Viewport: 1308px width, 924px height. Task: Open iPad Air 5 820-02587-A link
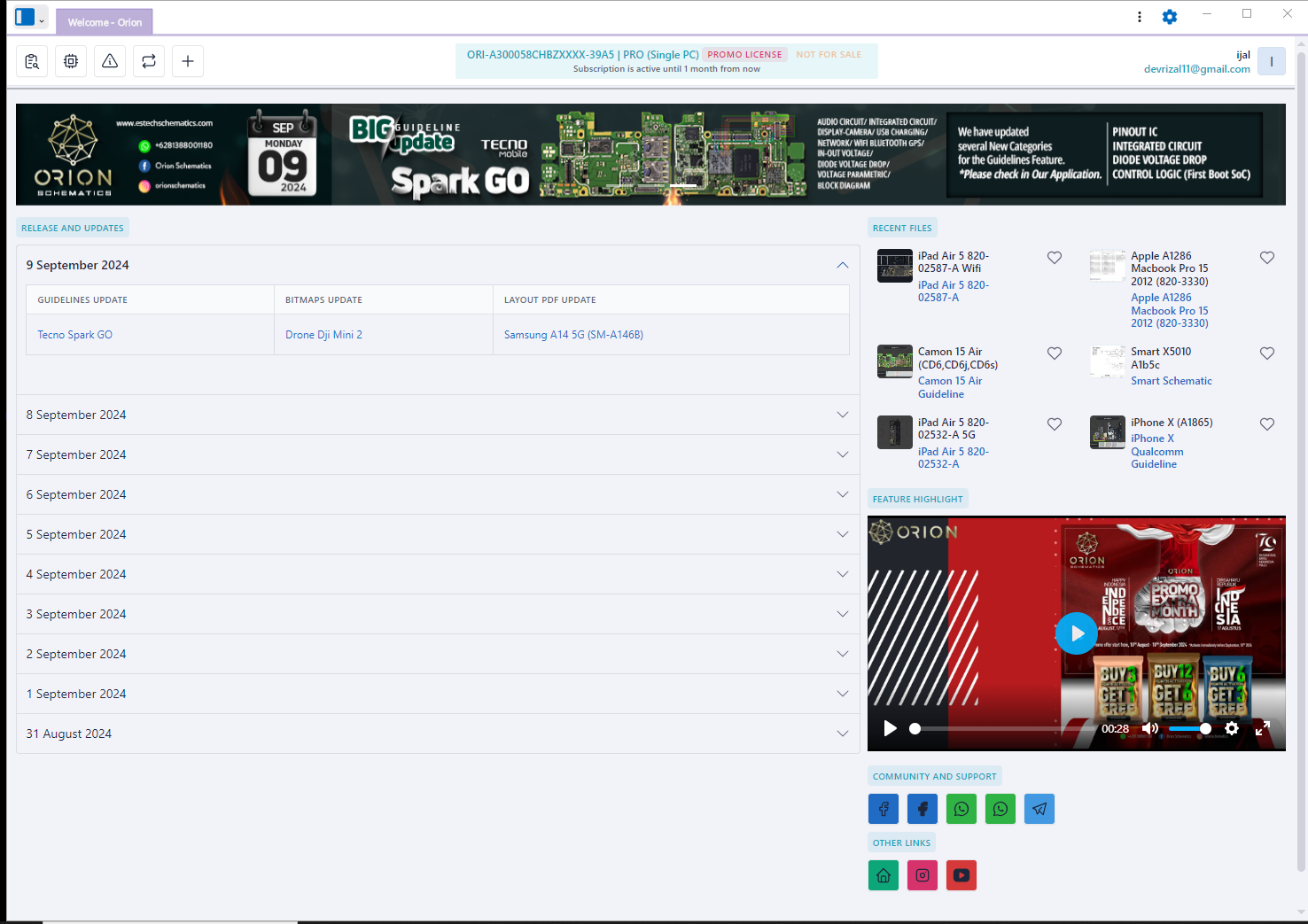954,291
